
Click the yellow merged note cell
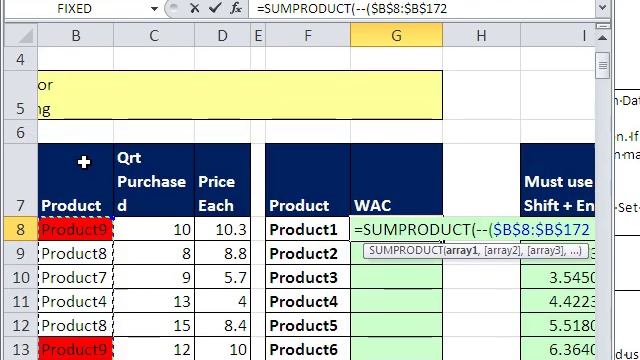(x=240, y=96)
